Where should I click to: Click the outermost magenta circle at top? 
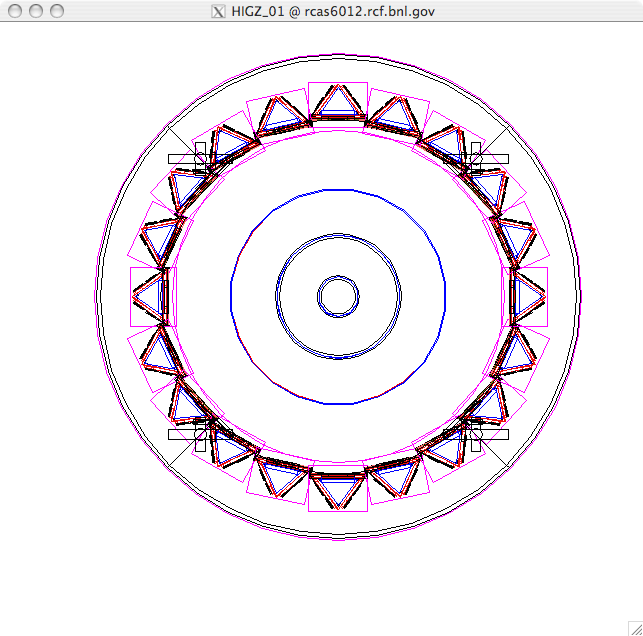point(338,55)
